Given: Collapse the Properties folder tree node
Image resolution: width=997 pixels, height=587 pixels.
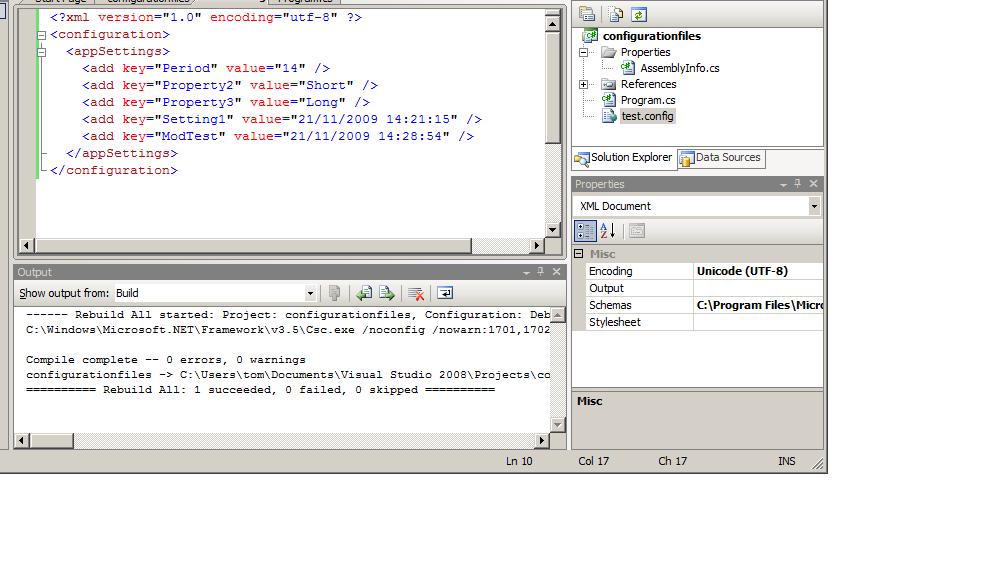Looking at the screenshot, I should (x=584, y=52).
